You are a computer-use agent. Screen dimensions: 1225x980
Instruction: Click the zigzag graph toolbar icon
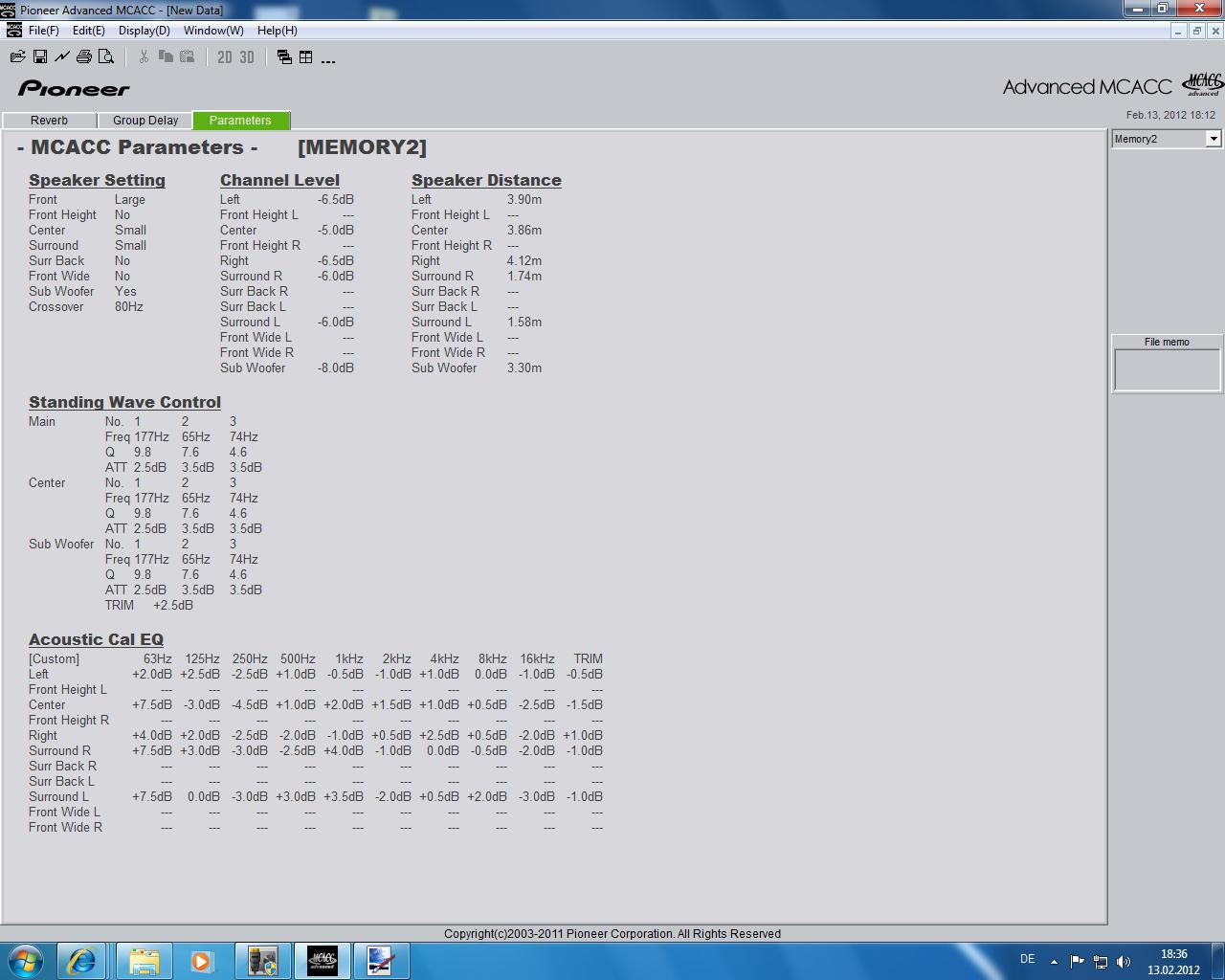(x=62, y=57)
